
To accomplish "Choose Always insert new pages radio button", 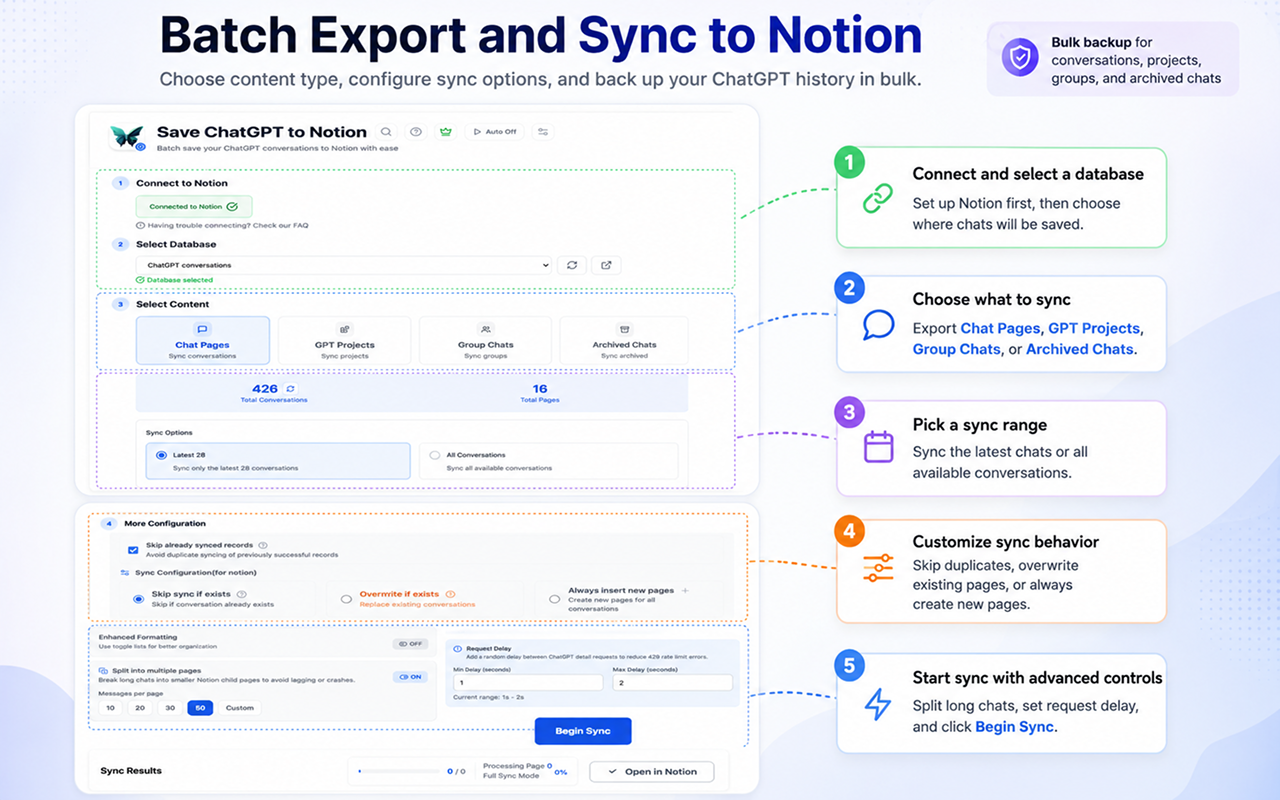I will click(x=554, y=599).
